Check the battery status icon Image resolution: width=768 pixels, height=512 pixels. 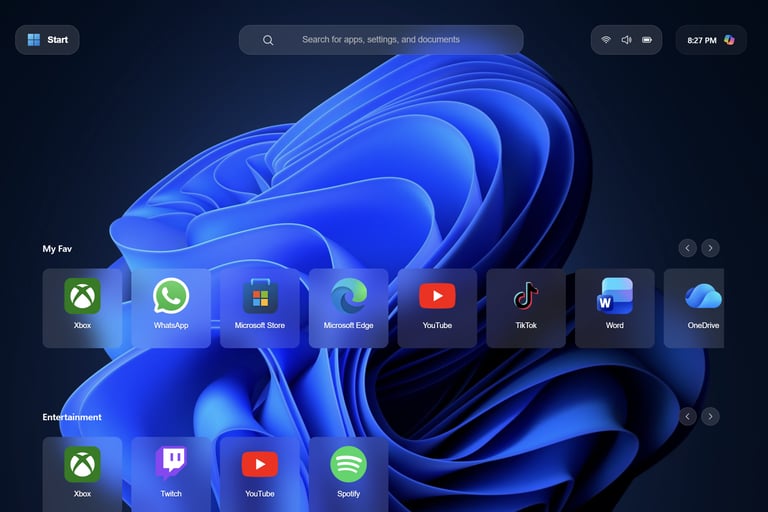point(647,40)
